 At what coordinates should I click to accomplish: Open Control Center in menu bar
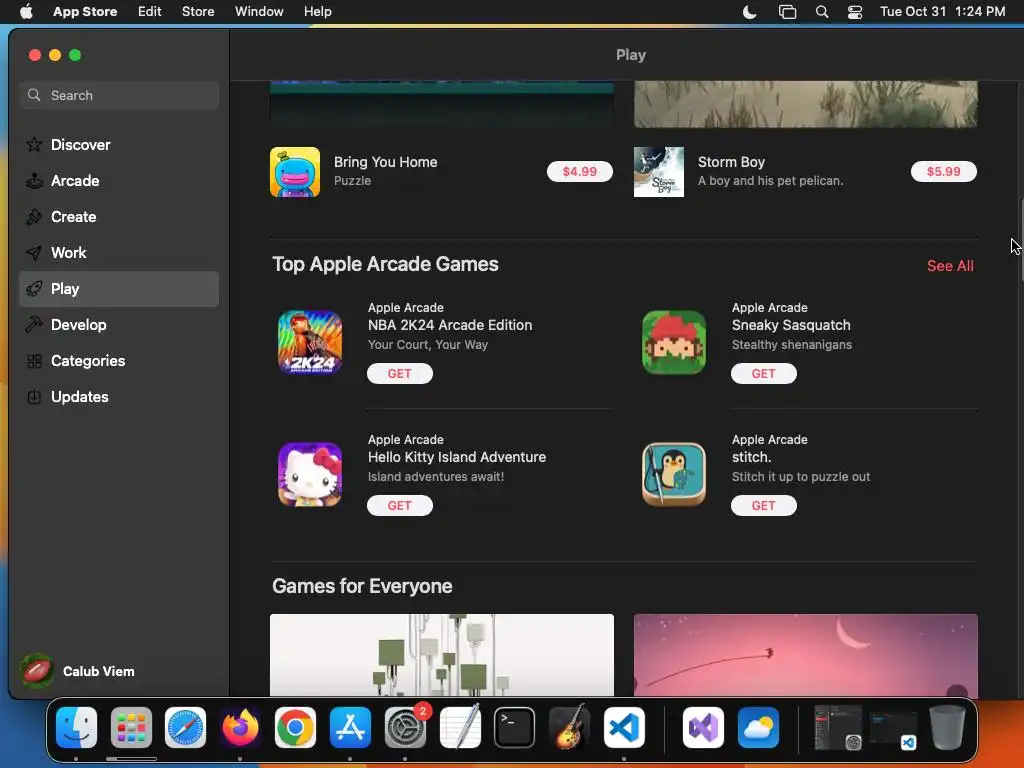tap(855, 12)
